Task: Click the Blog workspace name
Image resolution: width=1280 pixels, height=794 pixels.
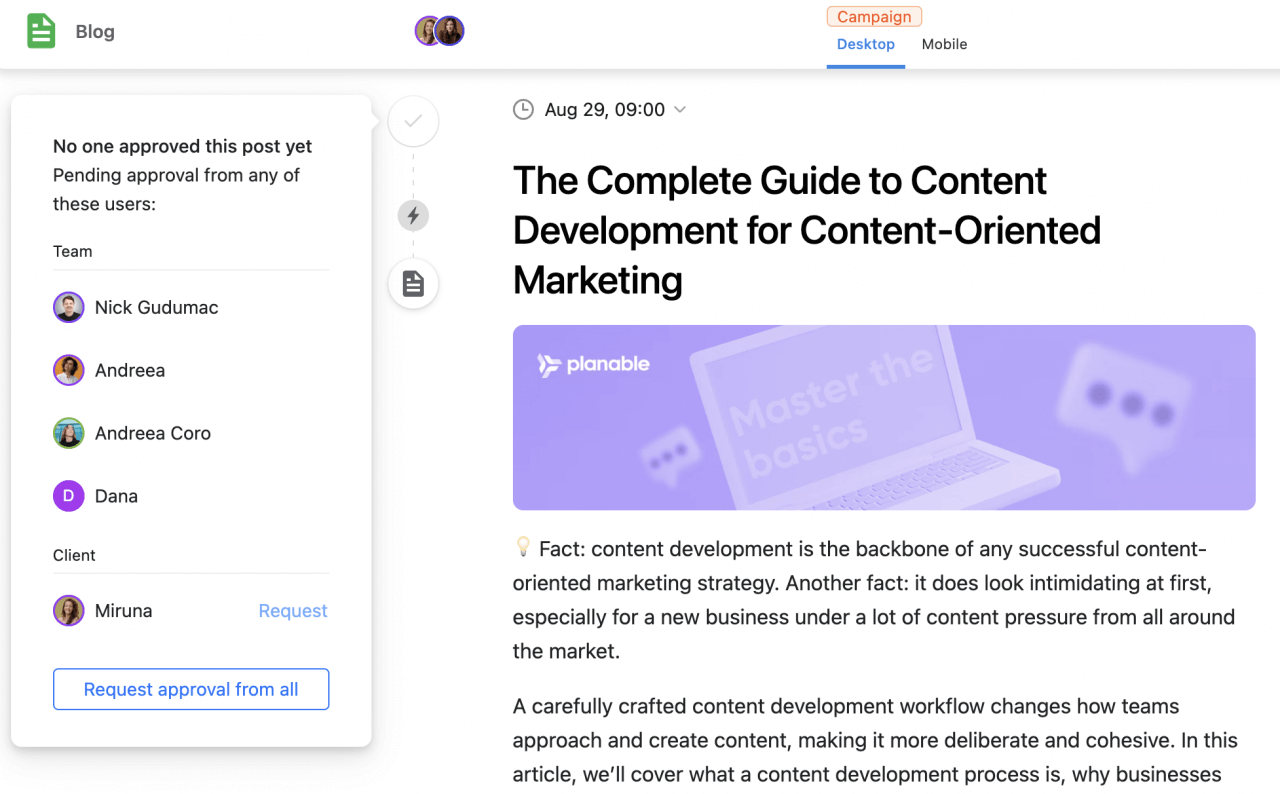Action: (x=95, y=31)
